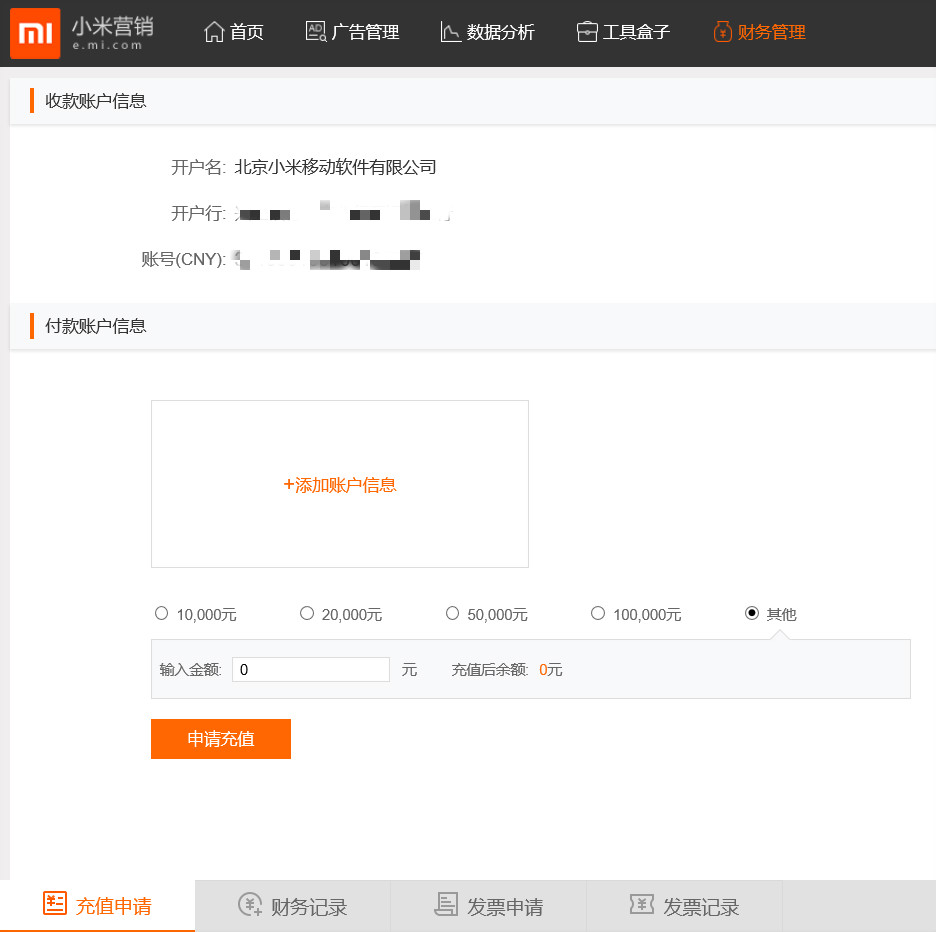This screenshot has height=932, width=936.
Task: Click the orange ¥ icon beside 财务管理
Action: [721, 31]
